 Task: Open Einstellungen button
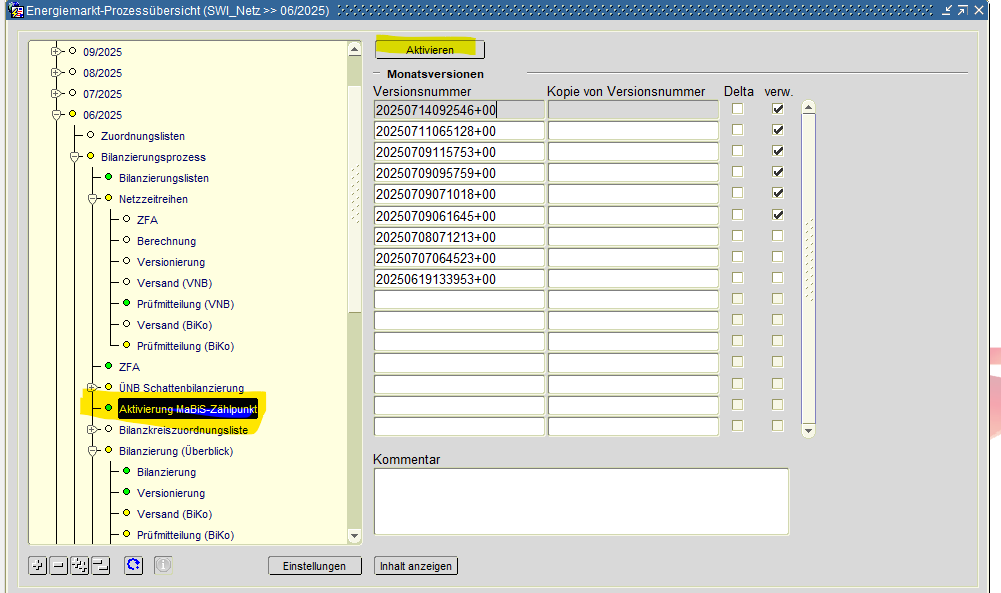(x=314, y=566)
